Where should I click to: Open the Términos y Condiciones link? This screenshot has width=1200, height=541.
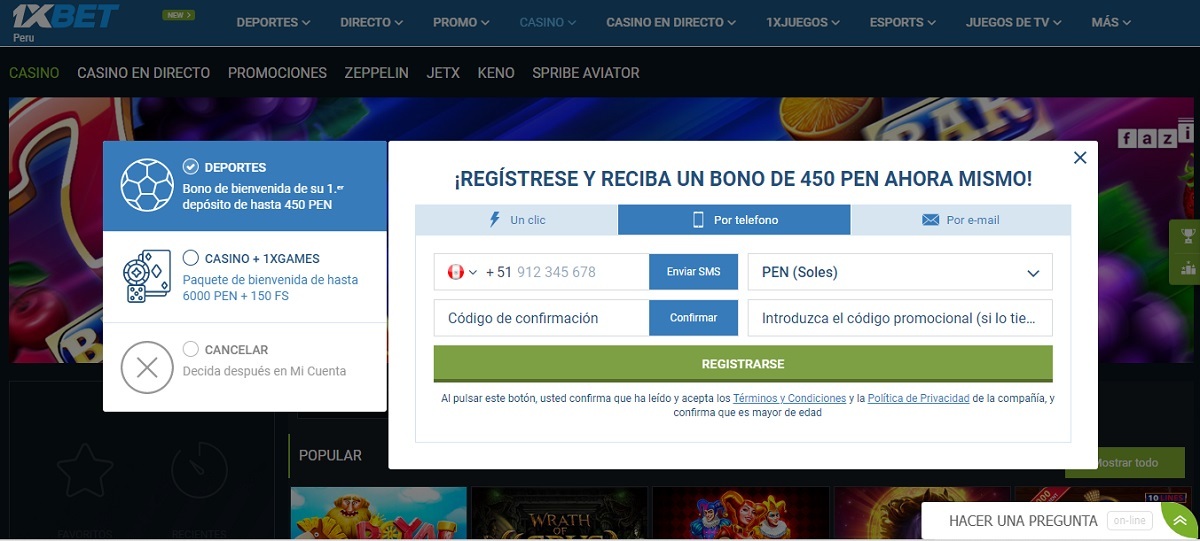[x=789, y=398]
